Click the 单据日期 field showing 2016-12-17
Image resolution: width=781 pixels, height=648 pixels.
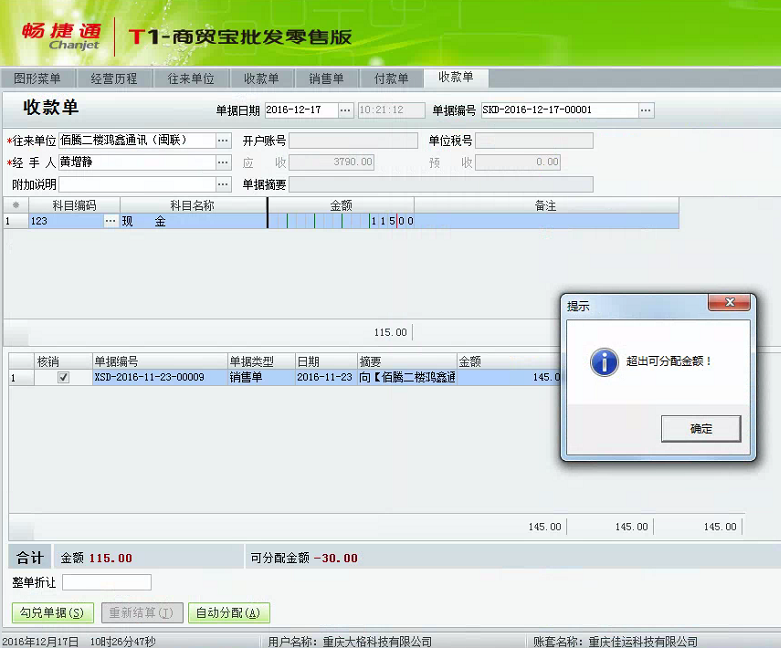(x=301, y=110)
